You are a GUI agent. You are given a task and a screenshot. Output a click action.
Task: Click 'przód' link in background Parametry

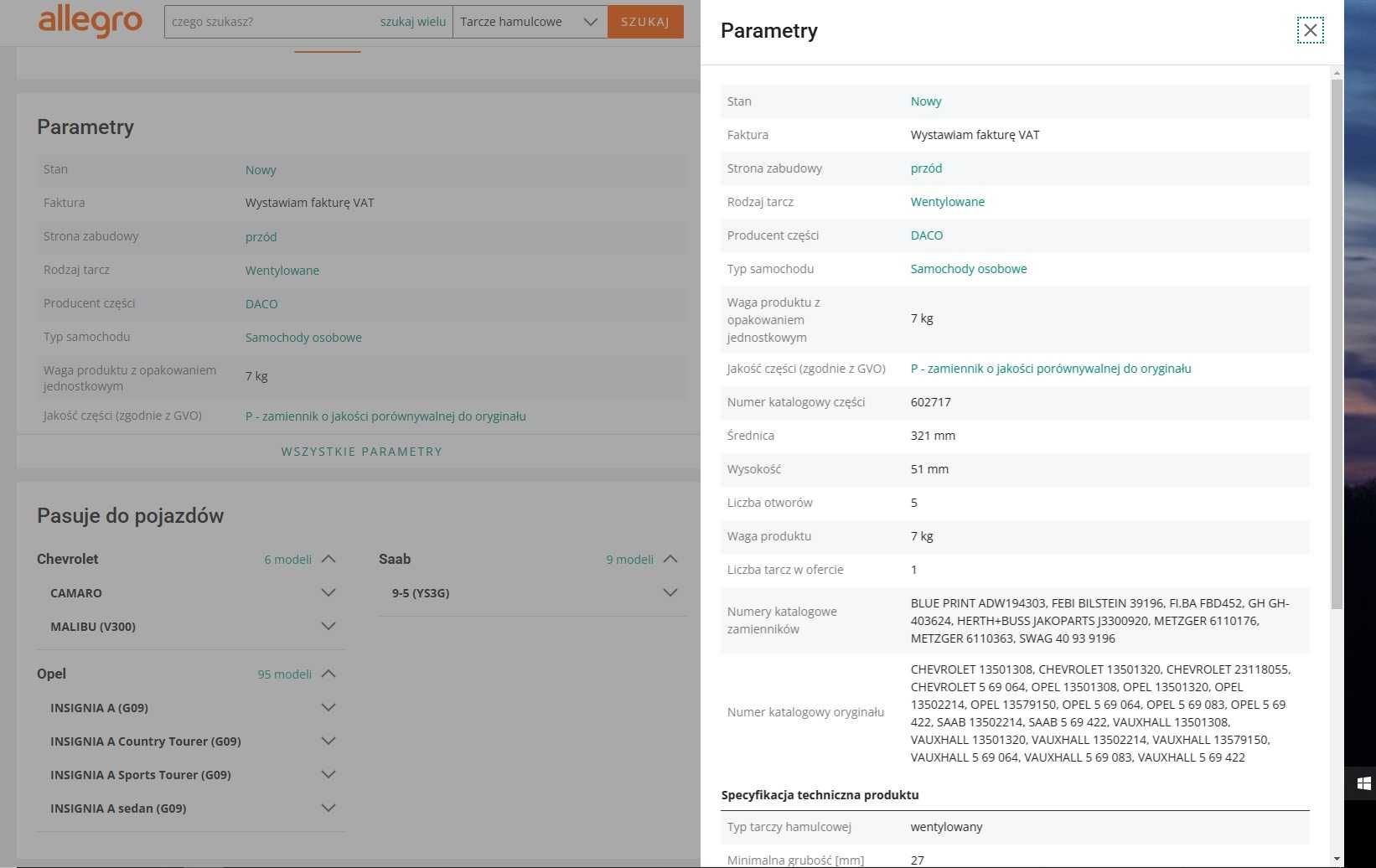[x=261, y=237]
